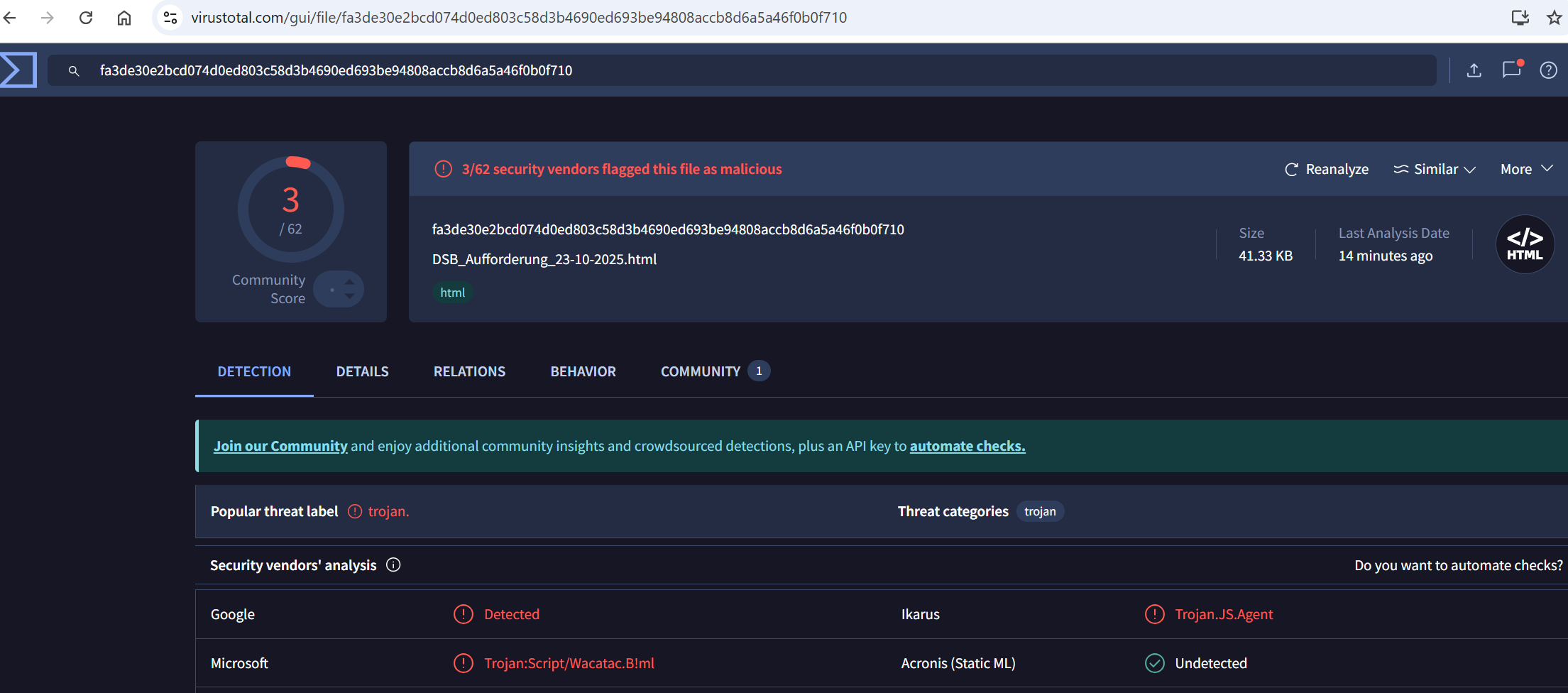Click the trojan threat category chip
This screenshot has width=1568, height=693.
tap(1040, 511)
